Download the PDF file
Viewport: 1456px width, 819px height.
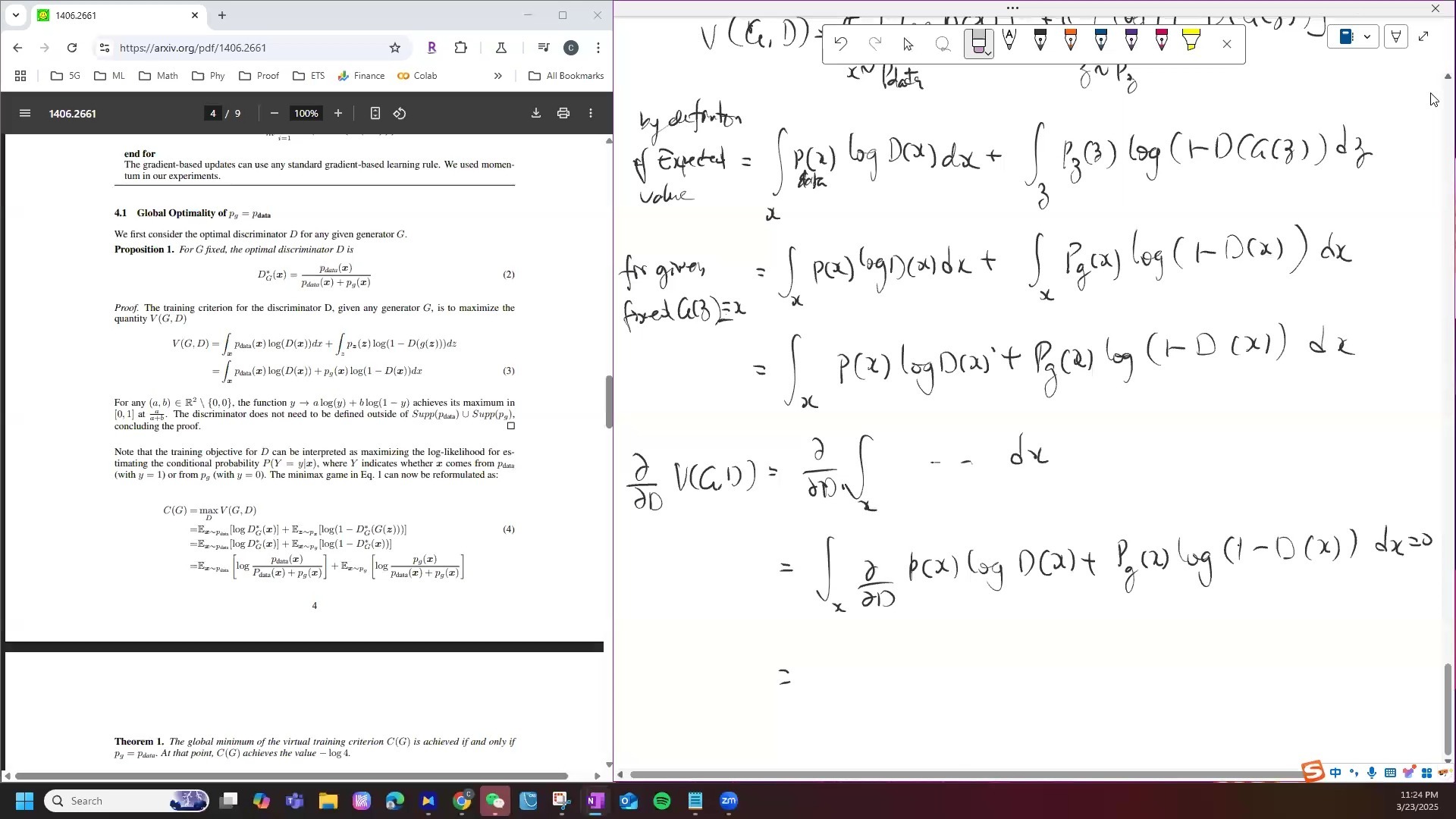[x=535, y=114]
